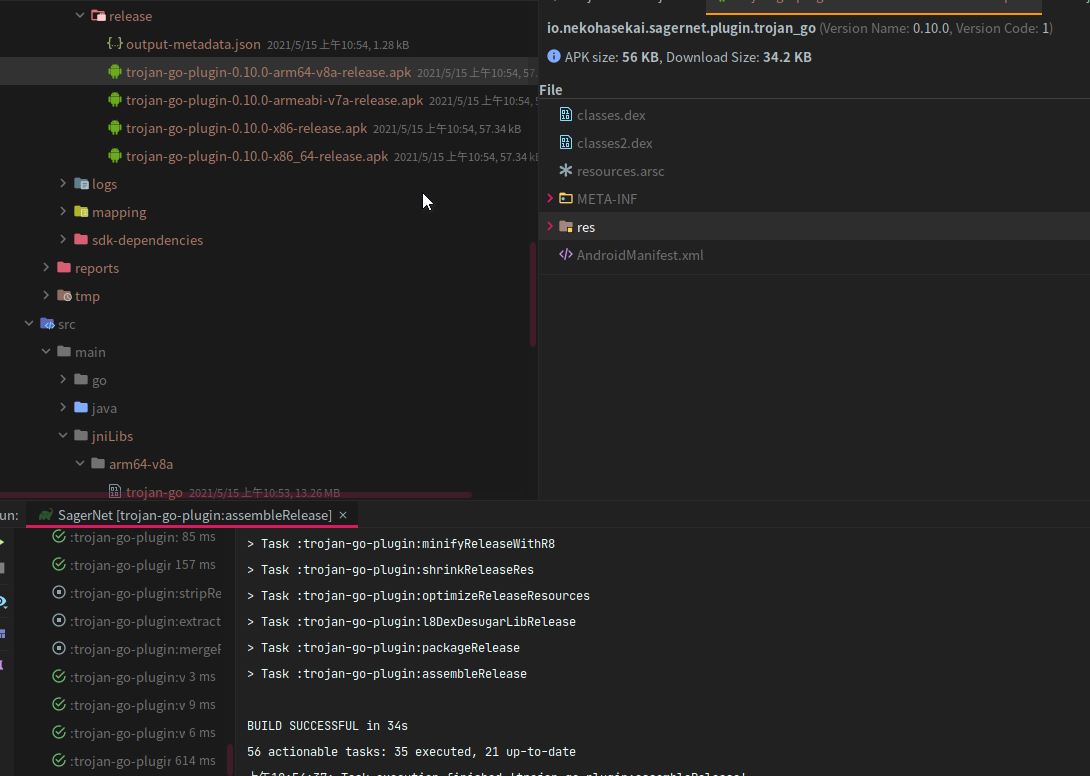The width and height of the screenshot is (1090, 776).
Task: Expand the META-INF folder
Action: click(x=550, y=199)
